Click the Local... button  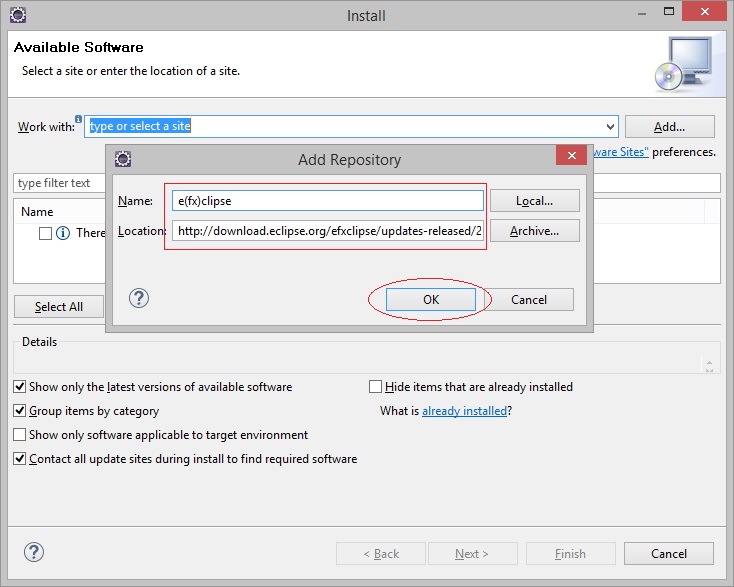point(534,201)
